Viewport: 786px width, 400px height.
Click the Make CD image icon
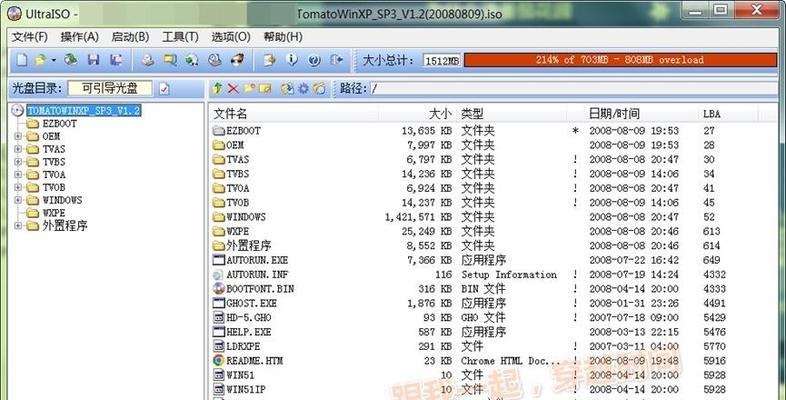pyautogui.click(x=147, y=60)
